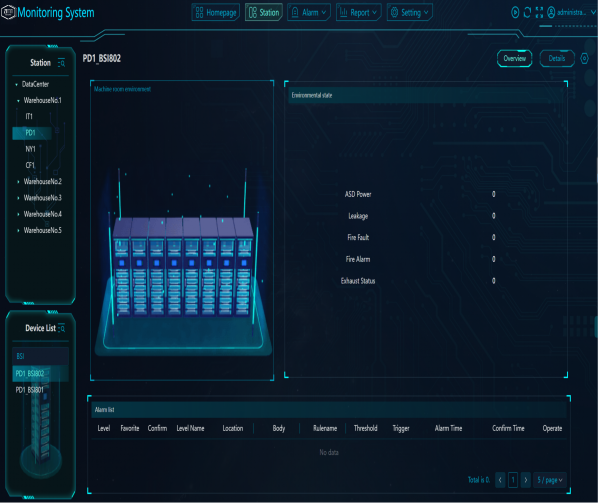Open the Alarm dropdown menu
The height and width of the screenshot is (504, 598).
(309, 13)
